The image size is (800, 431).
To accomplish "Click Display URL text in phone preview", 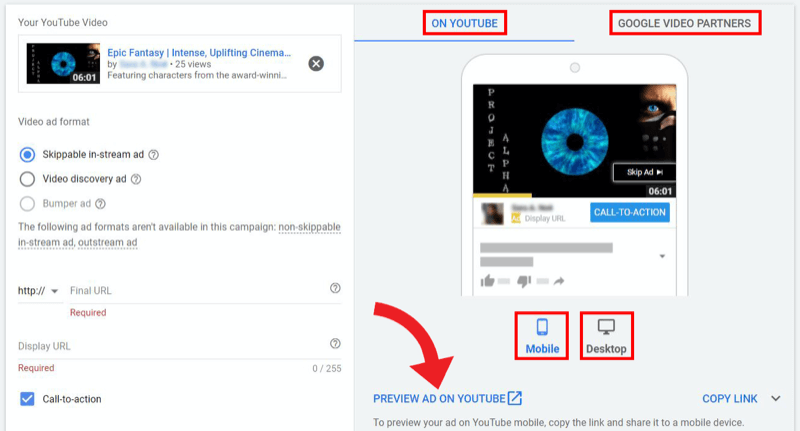I will (545, 218).
